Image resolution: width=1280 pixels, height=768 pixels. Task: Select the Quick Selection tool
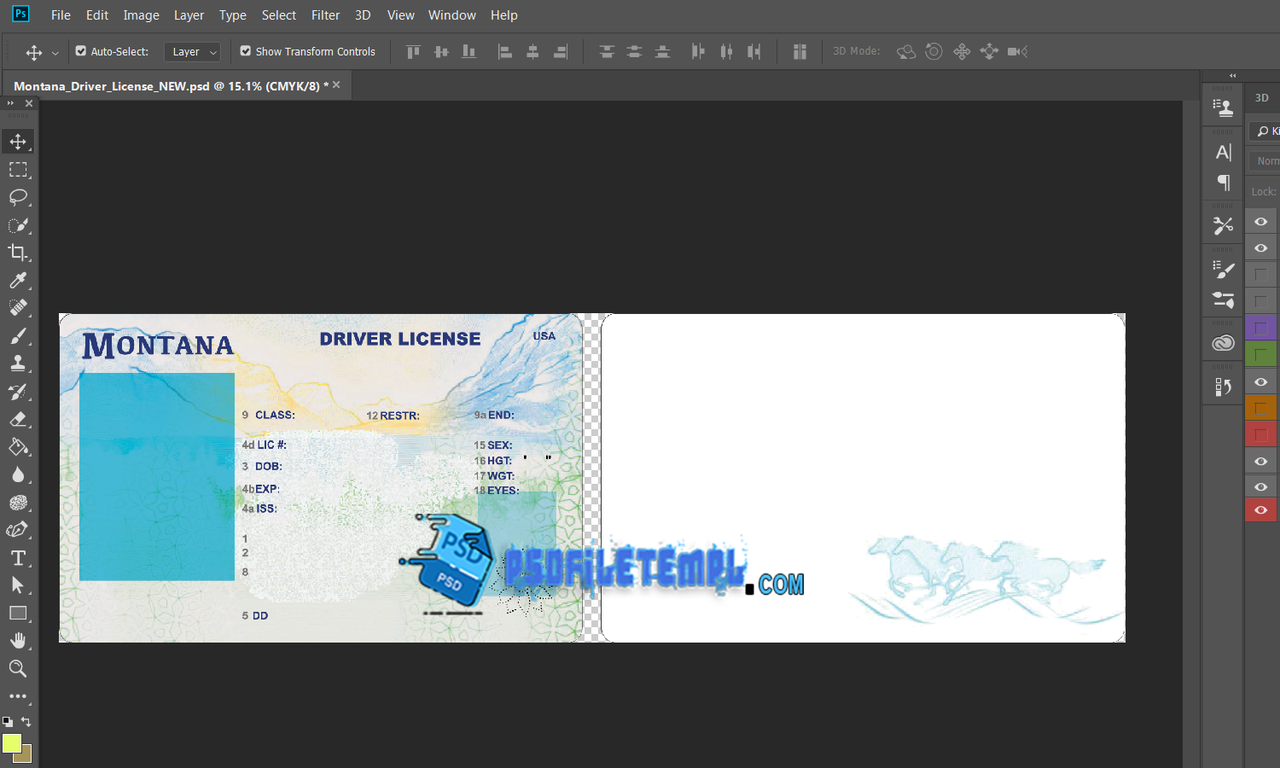18,225
